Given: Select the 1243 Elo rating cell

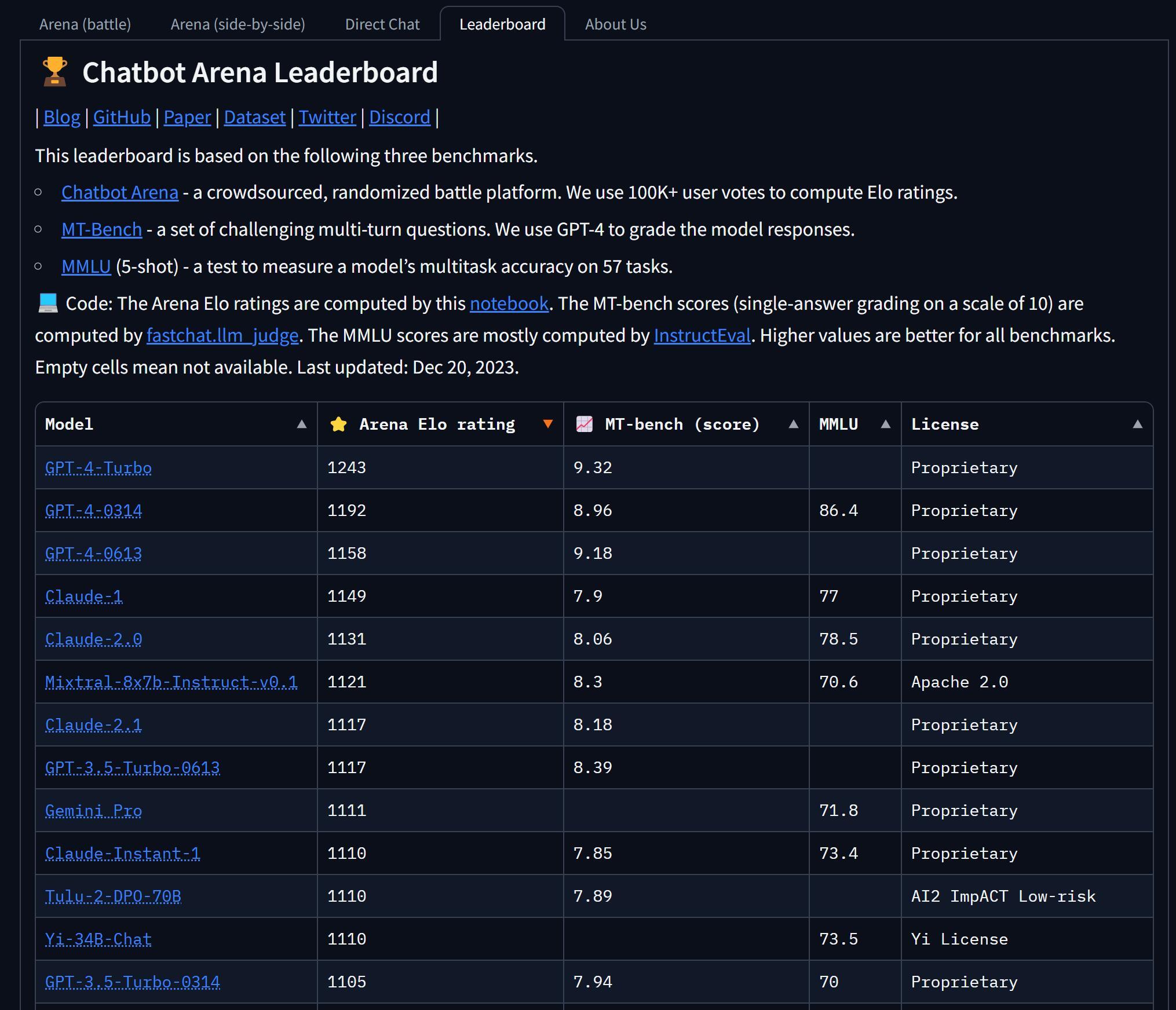Looking at the screenshot, I should tap(440, 468).
